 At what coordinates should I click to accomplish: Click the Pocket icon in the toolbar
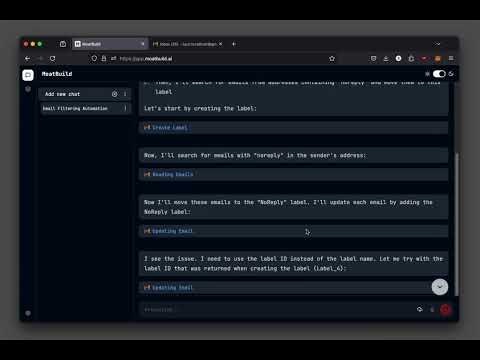point(373,59)
